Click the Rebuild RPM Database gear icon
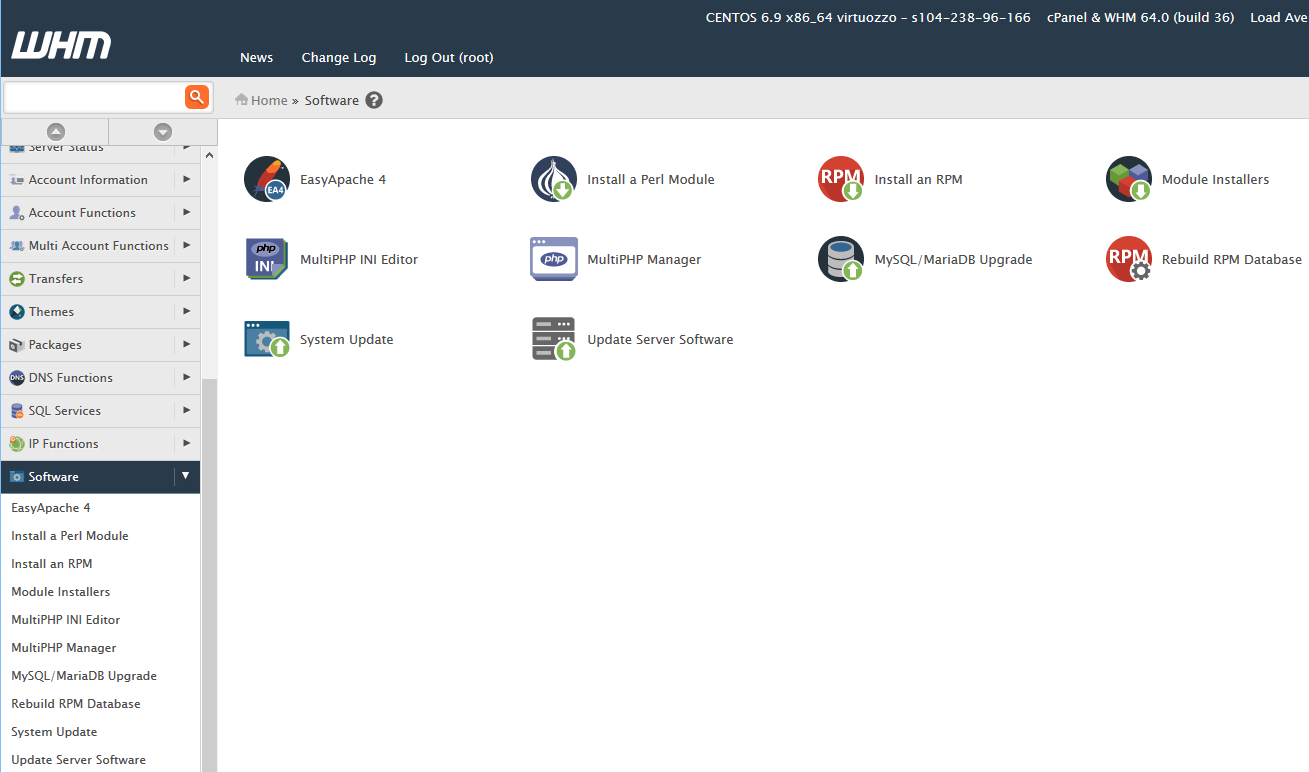The image size is (1309, 772). pyautogui.click(x=1129, y=259)
